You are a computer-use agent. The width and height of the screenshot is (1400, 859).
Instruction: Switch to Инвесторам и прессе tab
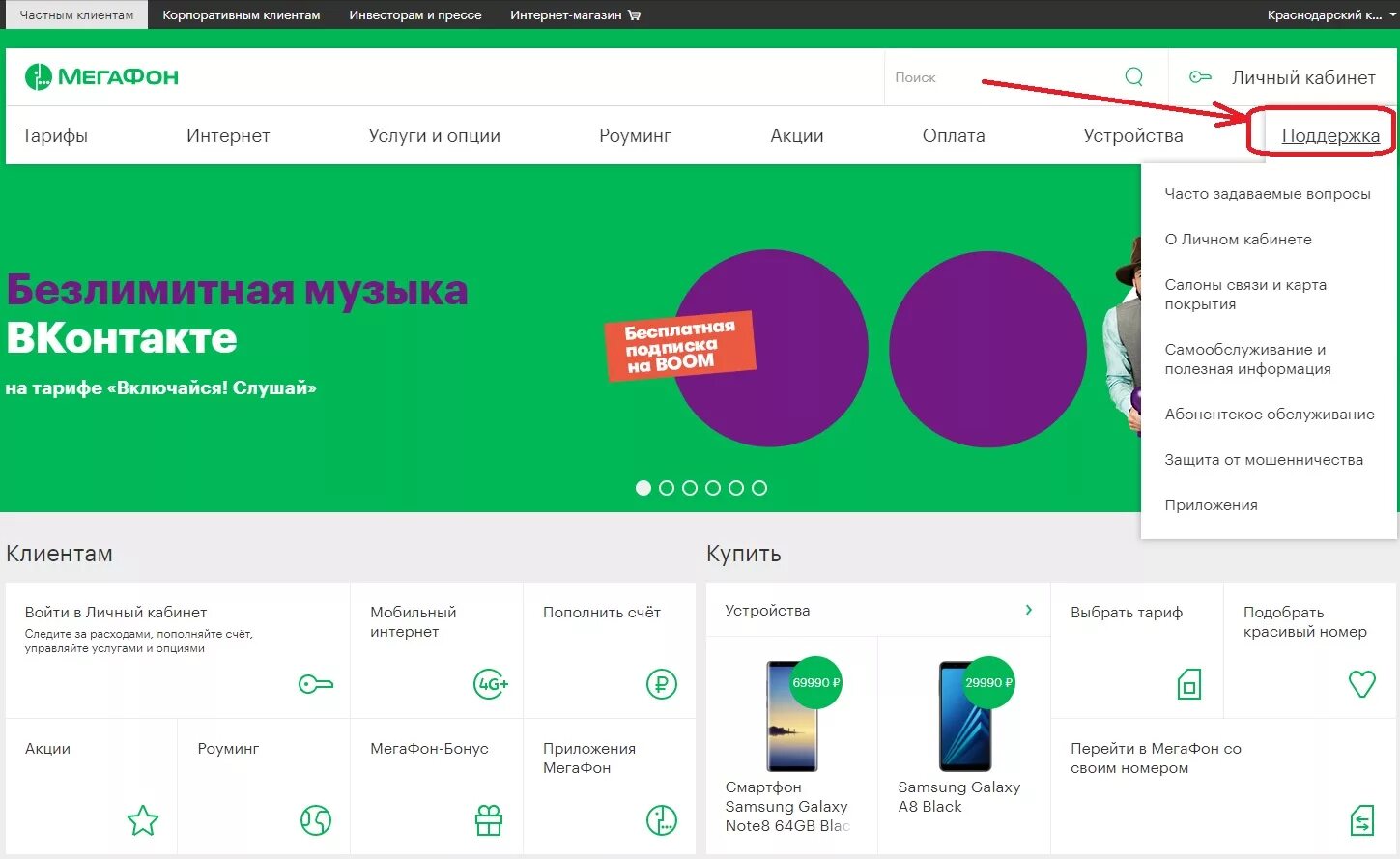[x=415, y=15]
